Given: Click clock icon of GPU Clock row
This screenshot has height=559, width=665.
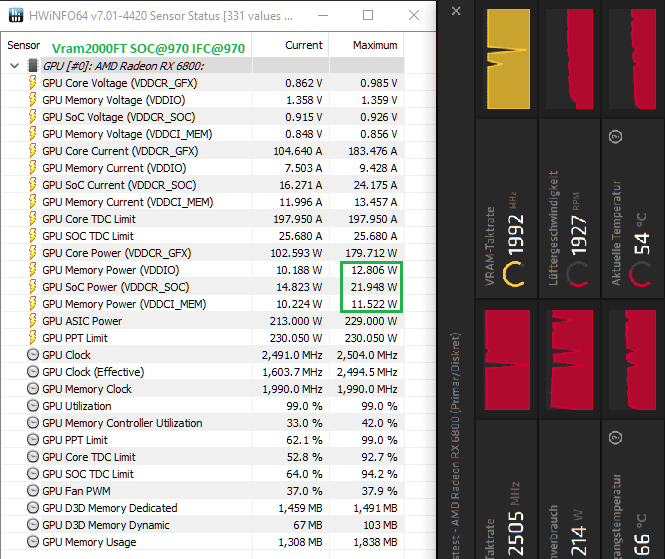Looking at the screenshot, I should pos(33,355).
